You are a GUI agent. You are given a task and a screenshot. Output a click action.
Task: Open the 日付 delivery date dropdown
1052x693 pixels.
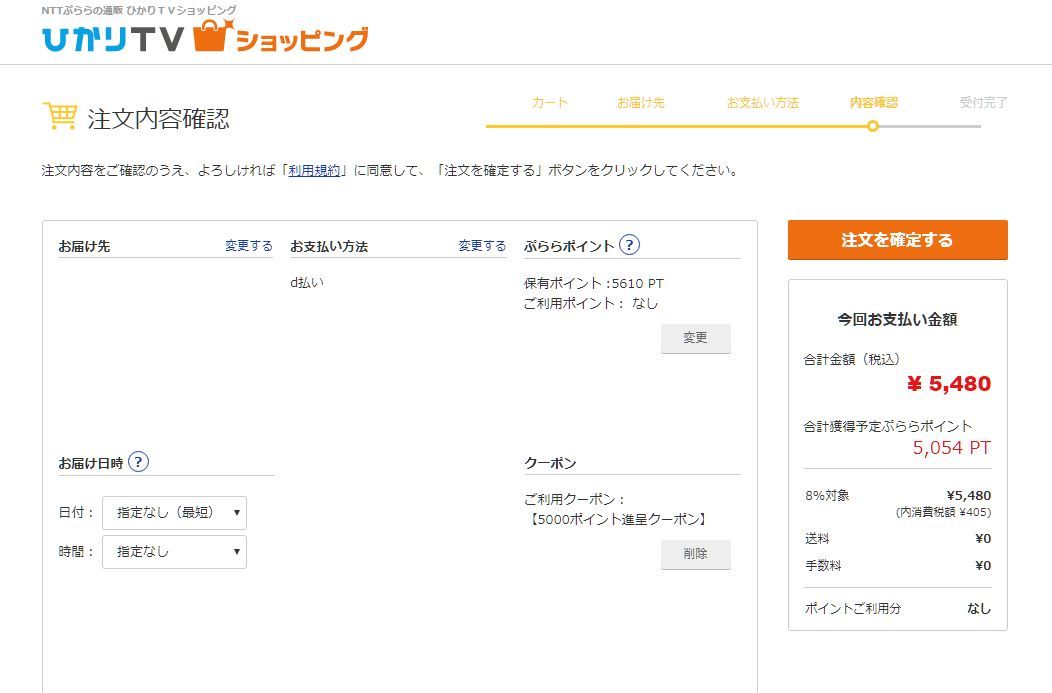pos(174,512)
